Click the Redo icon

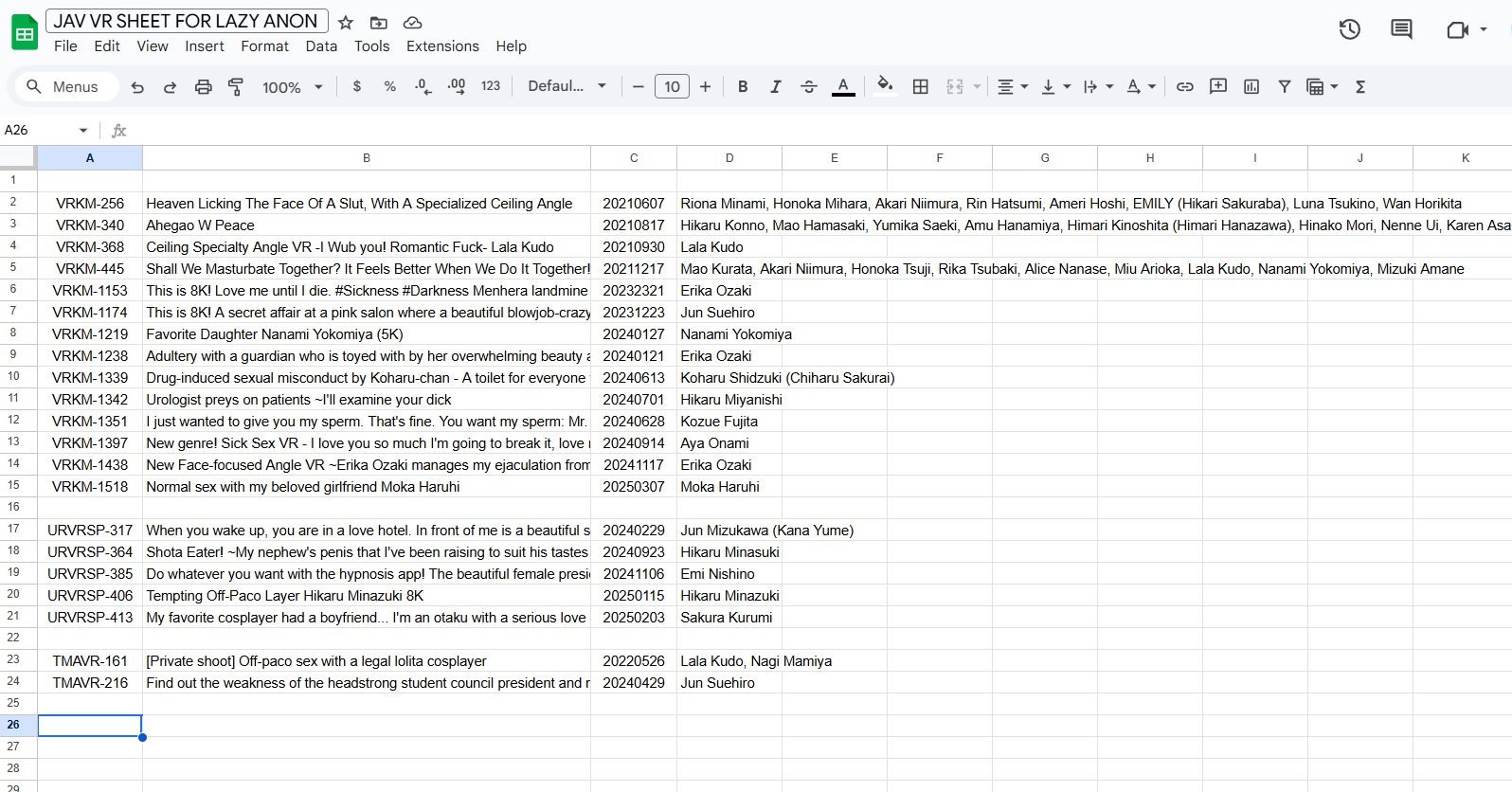coord(170,87)
